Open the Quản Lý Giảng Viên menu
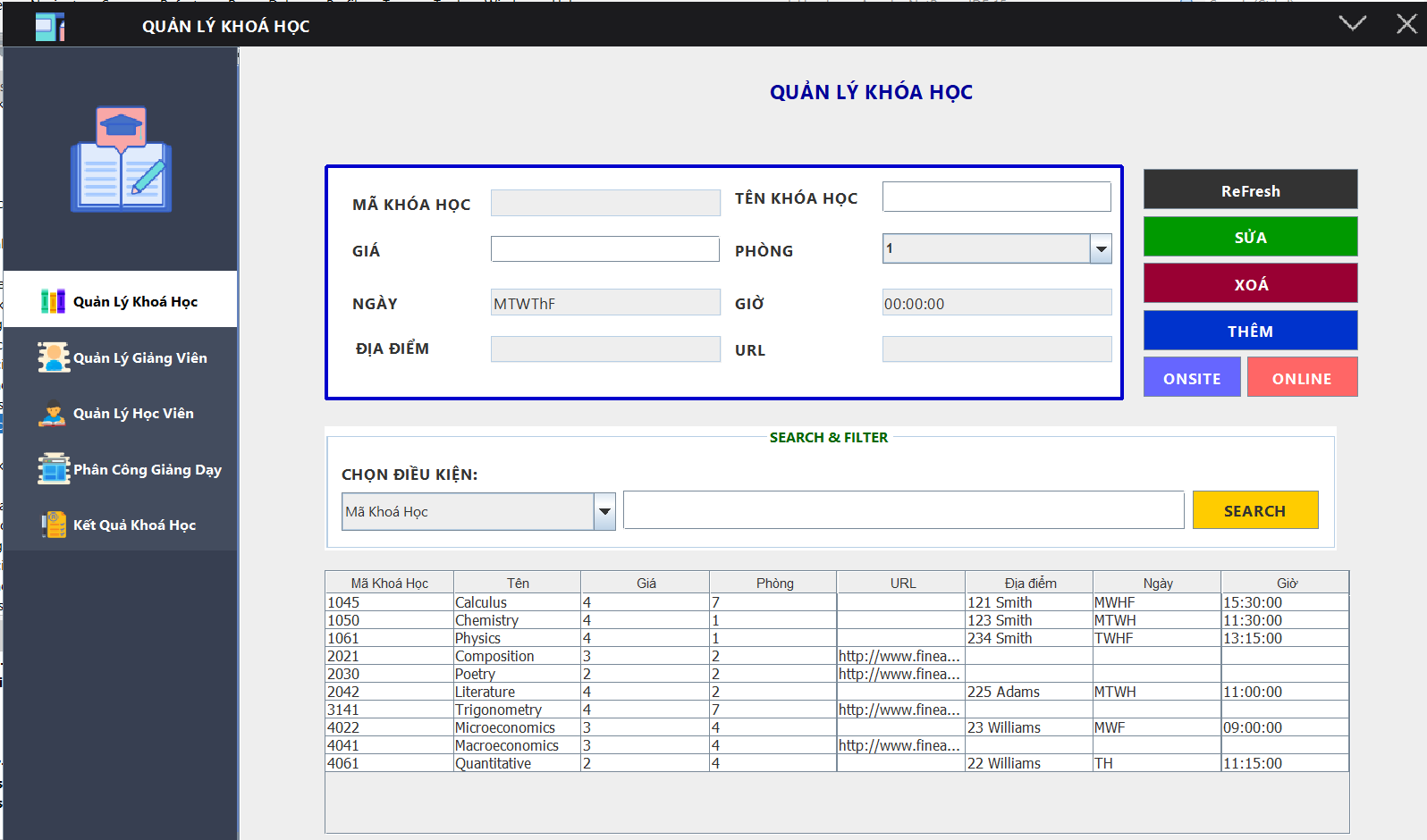 tap(139, 358)
